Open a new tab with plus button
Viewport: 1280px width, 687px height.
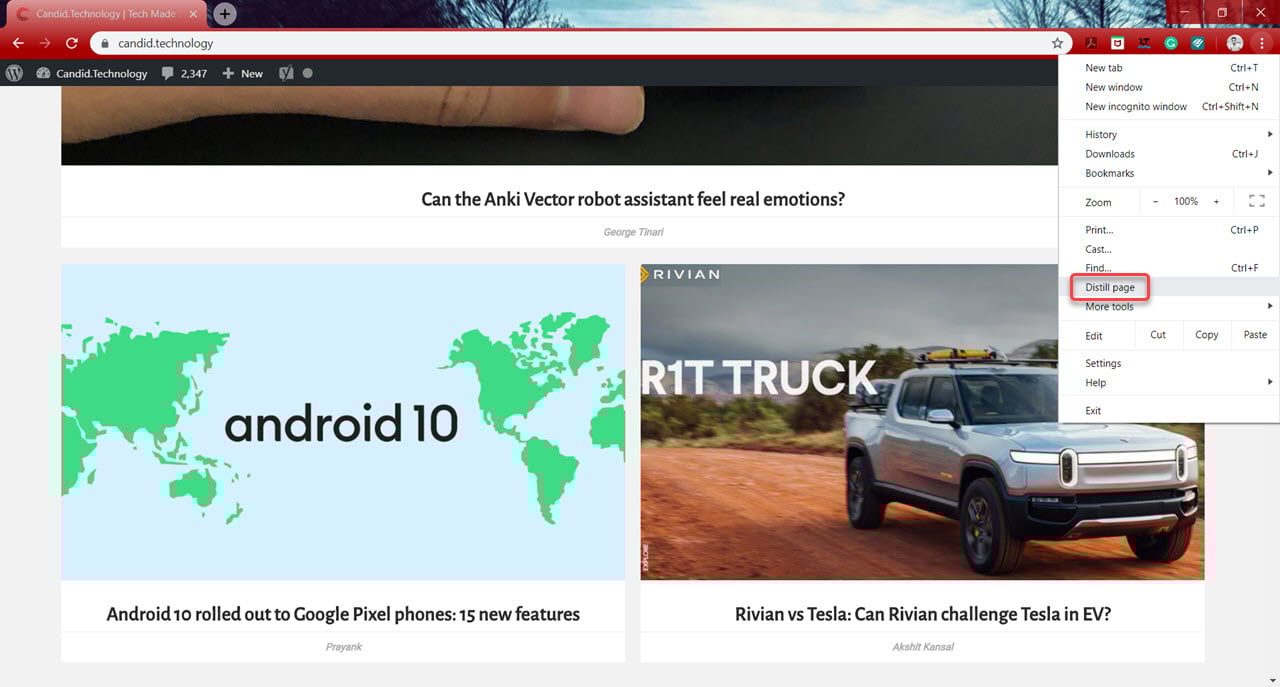point(225,14)
